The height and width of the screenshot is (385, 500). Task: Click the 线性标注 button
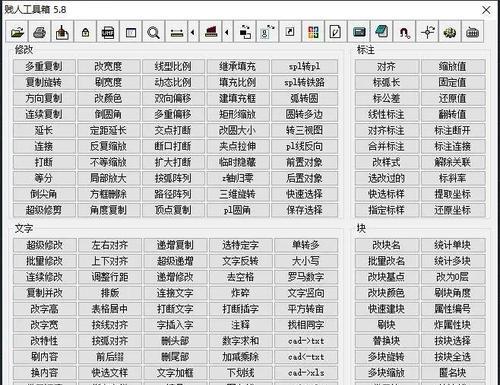pyautogui.click(x=387, y=114)
